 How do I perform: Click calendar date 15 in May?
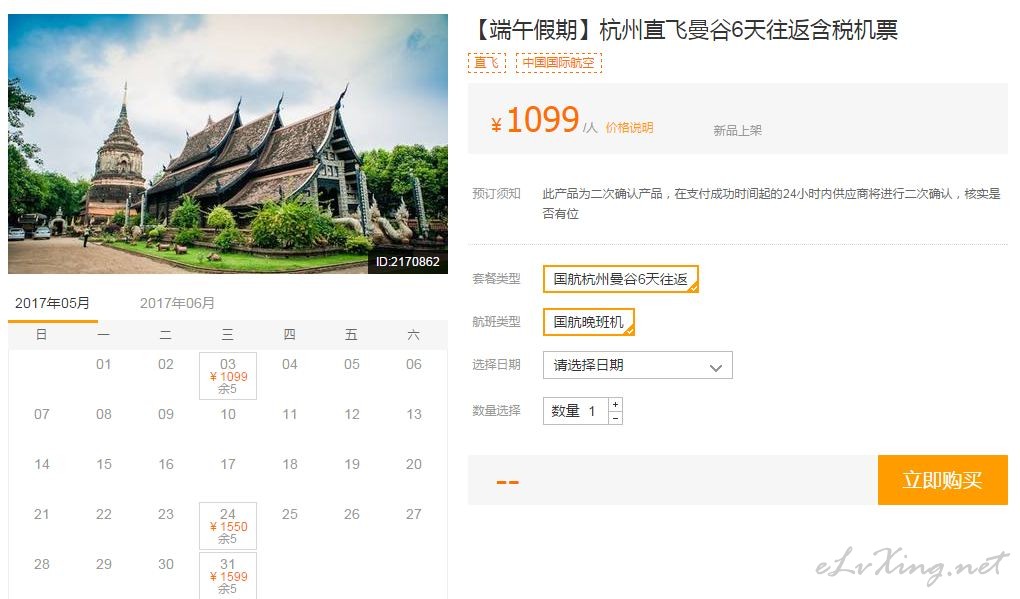[x=104, y=464]
